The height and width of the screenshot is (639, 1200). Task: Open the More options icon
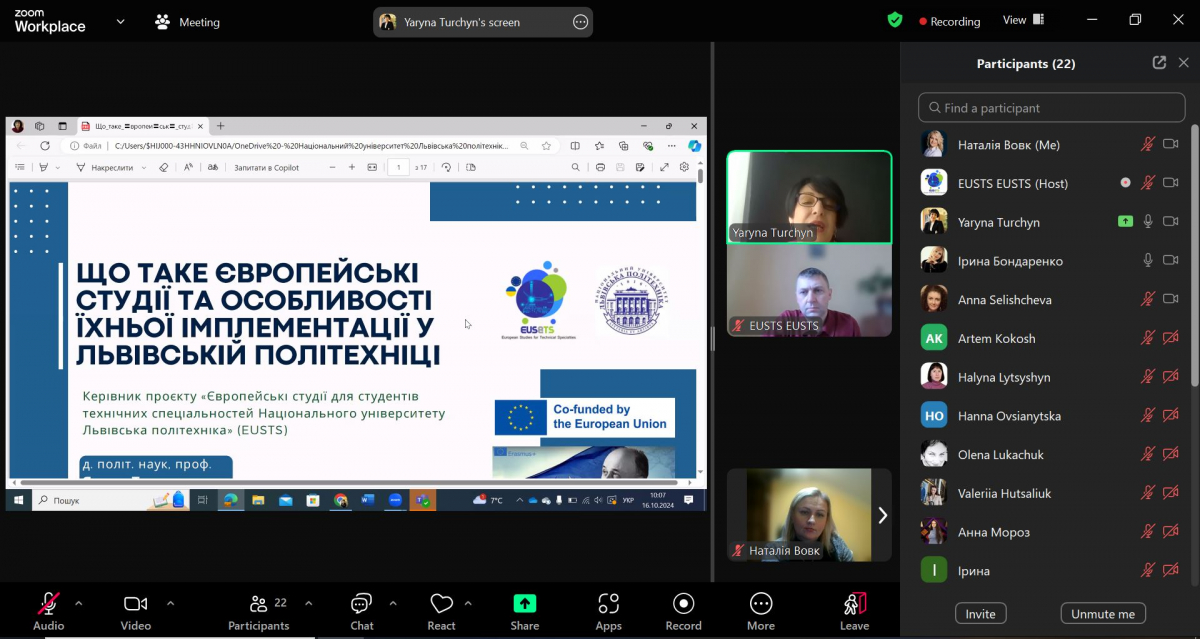click(x=760, y=604)
